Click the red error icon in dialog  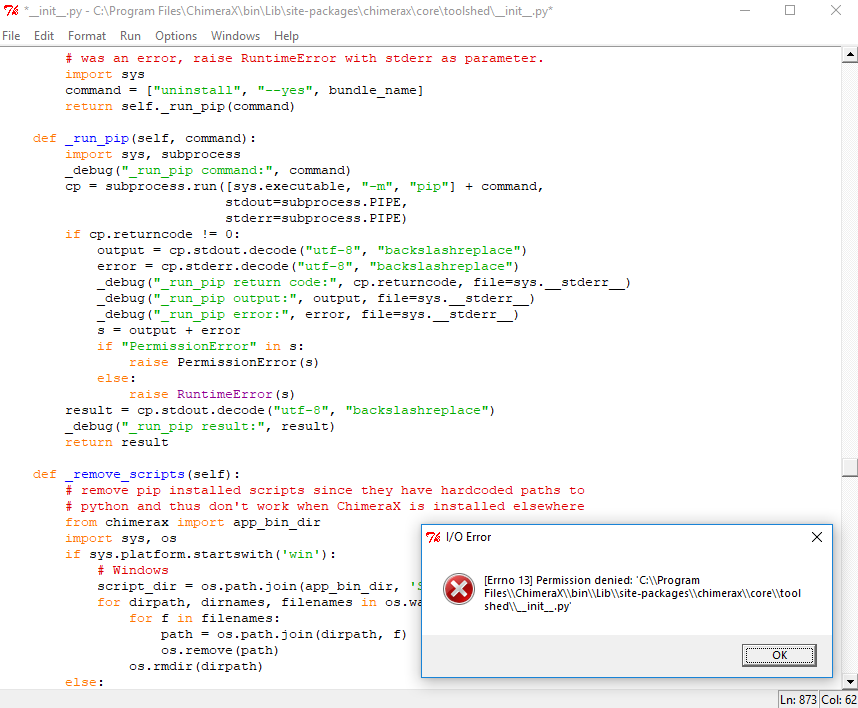coord(459,590)
